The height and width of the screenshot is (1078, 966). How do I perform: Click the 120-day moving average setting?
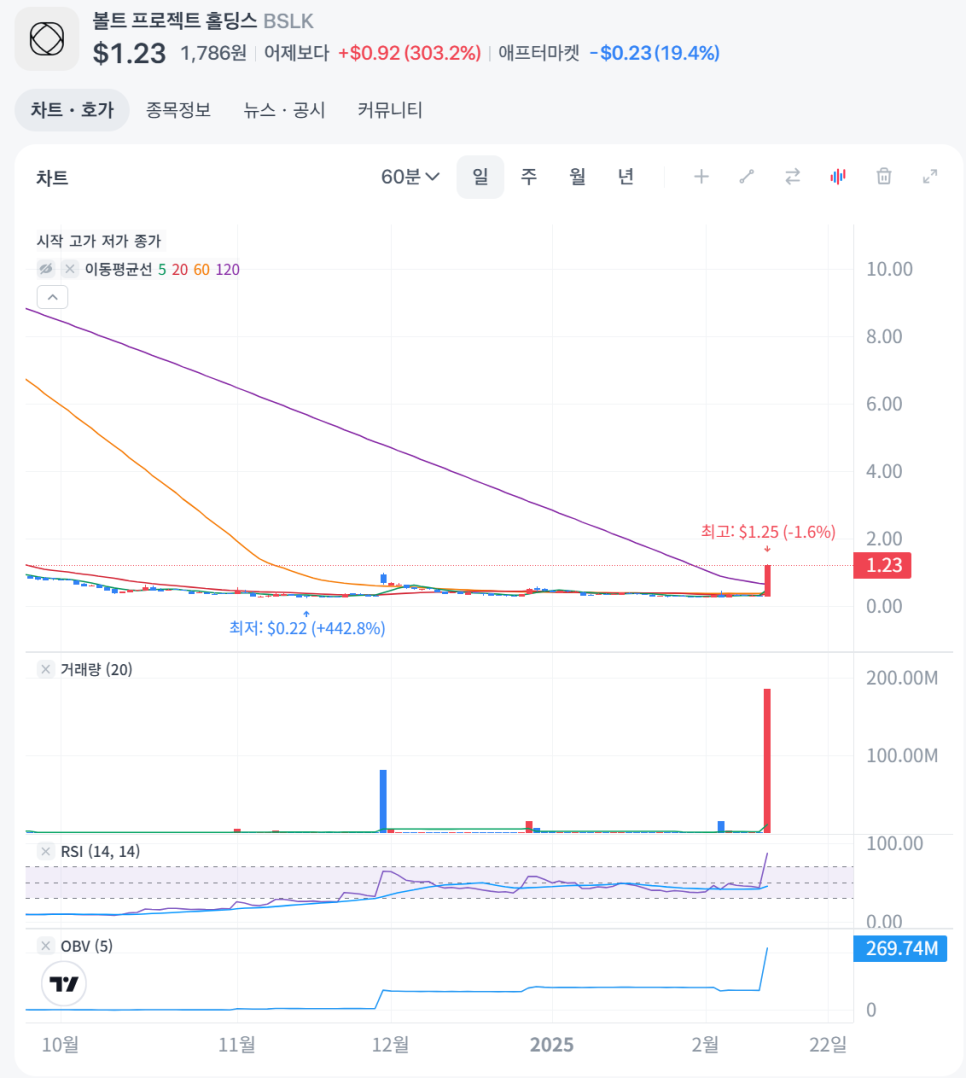[228, 270]
